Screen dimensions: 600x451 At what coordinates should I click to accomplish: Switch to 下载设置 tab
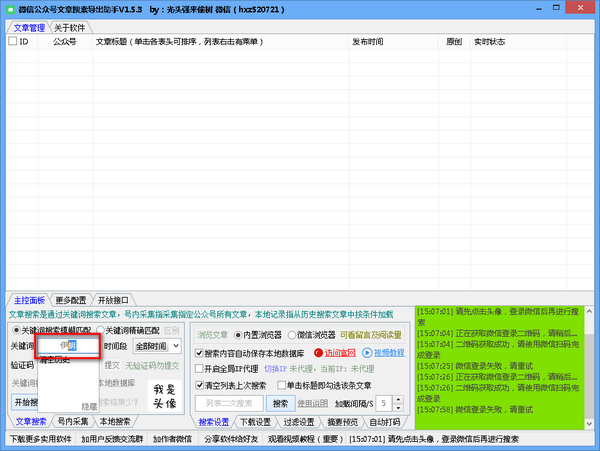pos(256,422)
